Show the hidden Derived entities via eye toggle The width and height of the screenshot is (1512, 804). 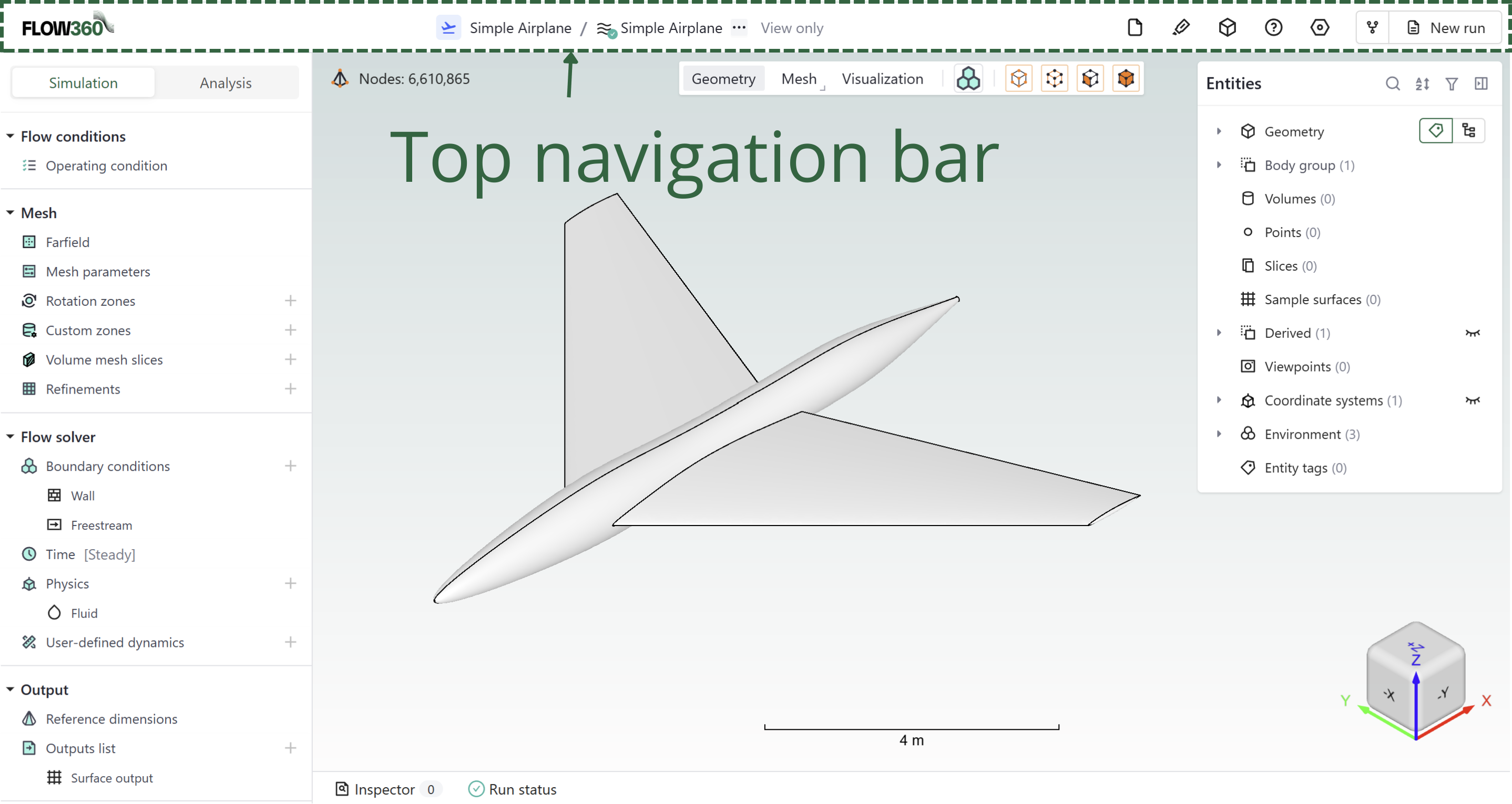point(1474,333)
